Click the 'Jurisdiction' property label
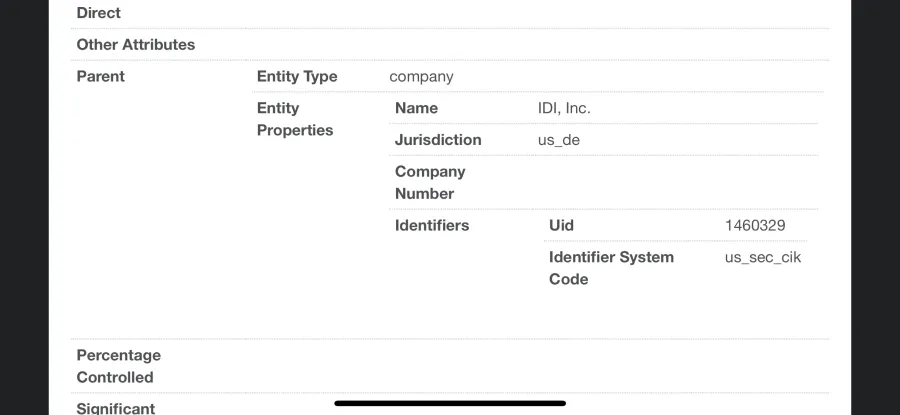 pos(438,139)
